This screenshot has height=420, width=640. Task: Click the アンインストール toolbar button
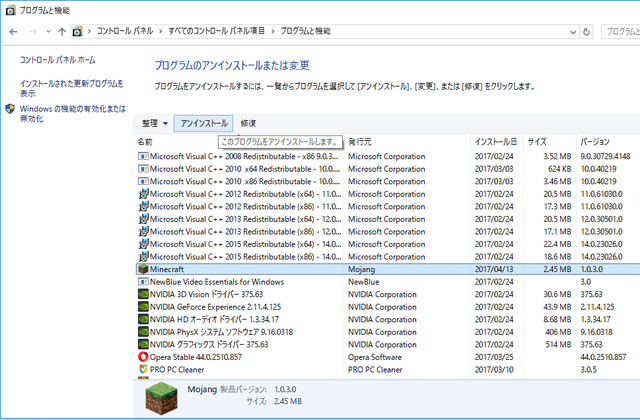point(203,123)
